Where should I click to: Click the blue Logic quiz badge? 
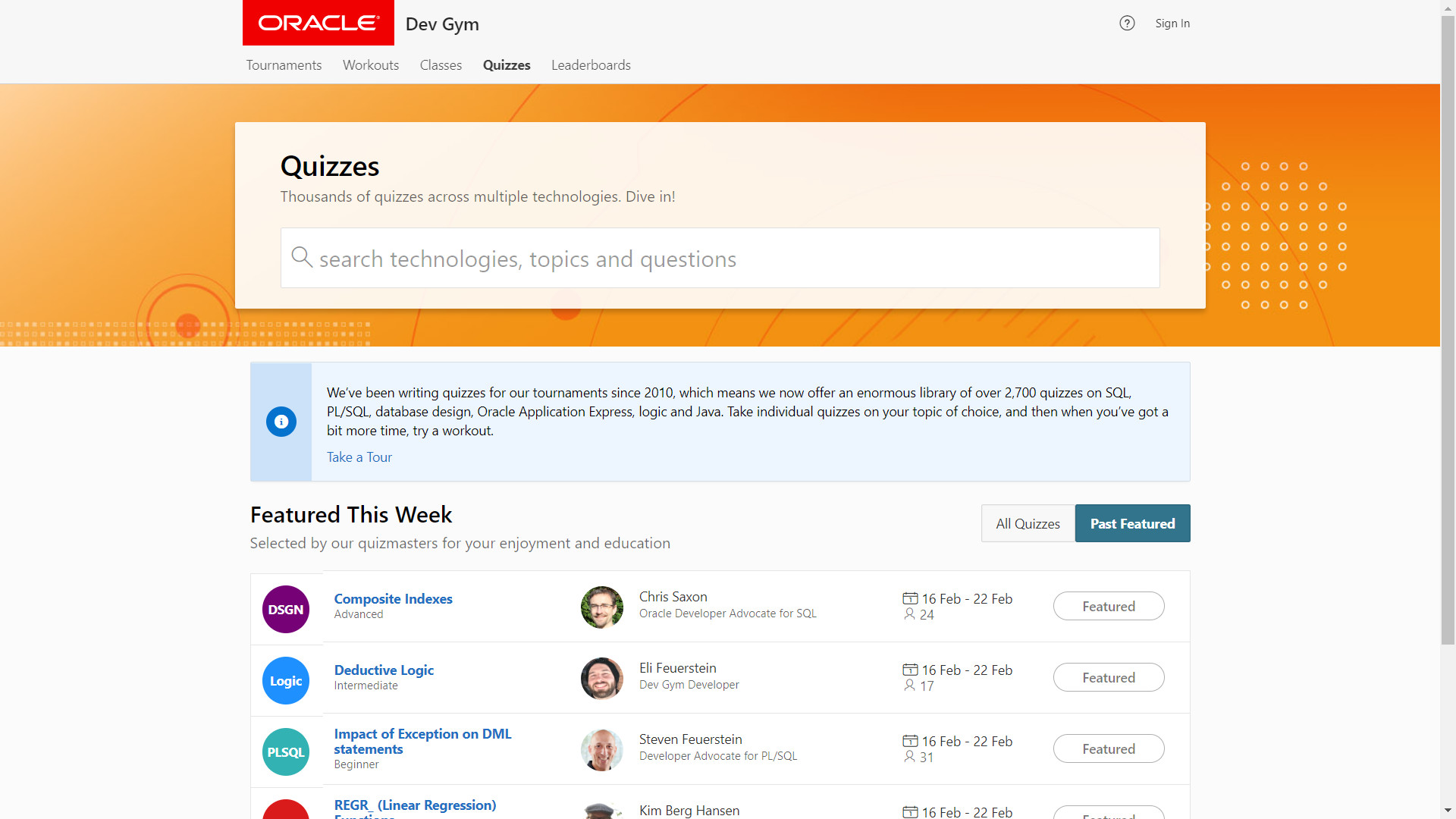pyautogui.click(x=286, y=680)
